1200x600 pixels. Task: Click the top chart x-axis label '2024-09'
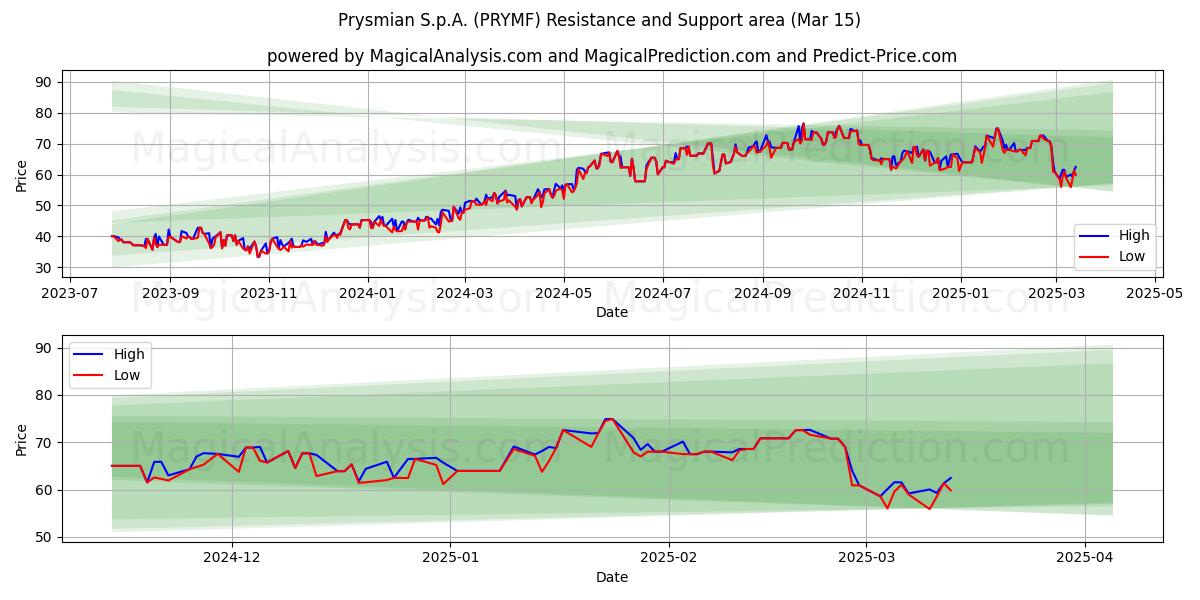coord(762,294)
